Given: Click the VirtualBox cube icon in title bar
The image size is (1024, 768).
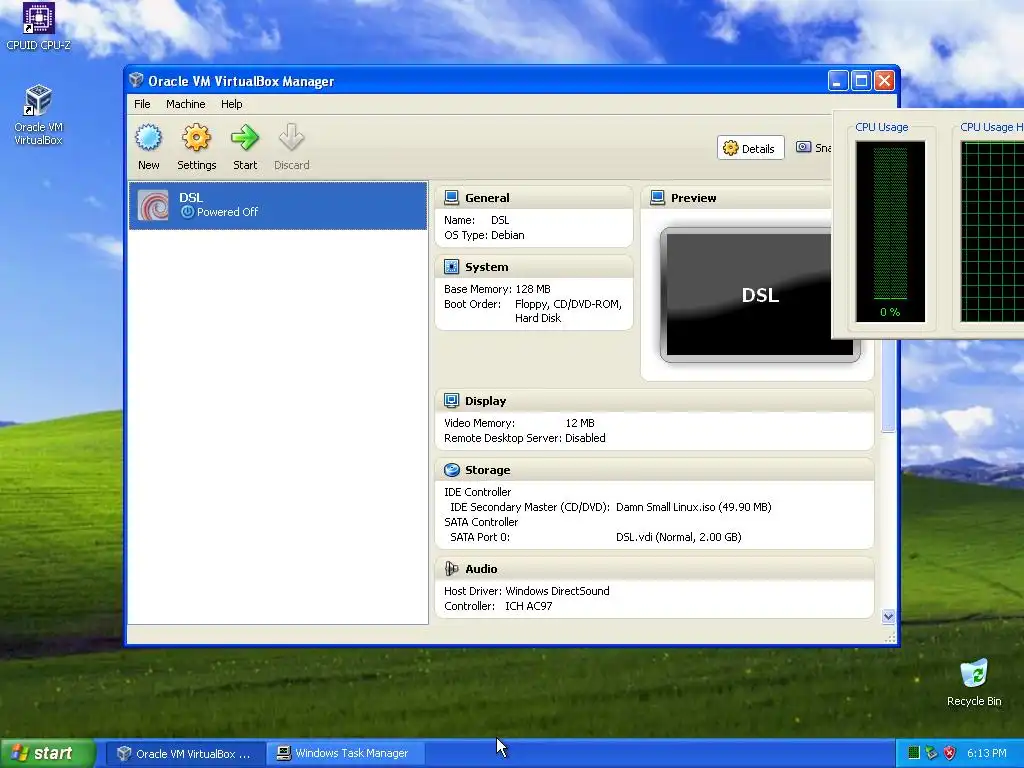Looking at the screenshot, I should (136, 80).
